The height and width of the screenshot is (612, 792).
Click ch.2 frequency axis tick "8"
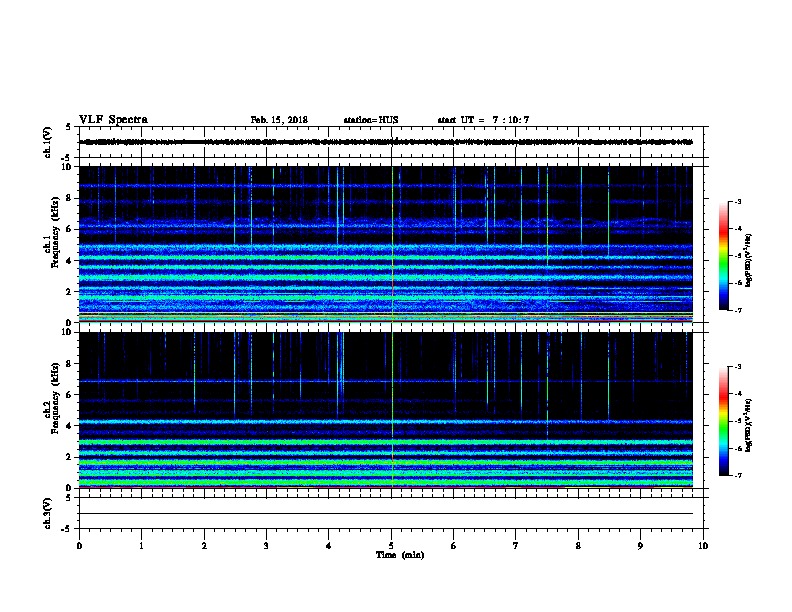69,364
